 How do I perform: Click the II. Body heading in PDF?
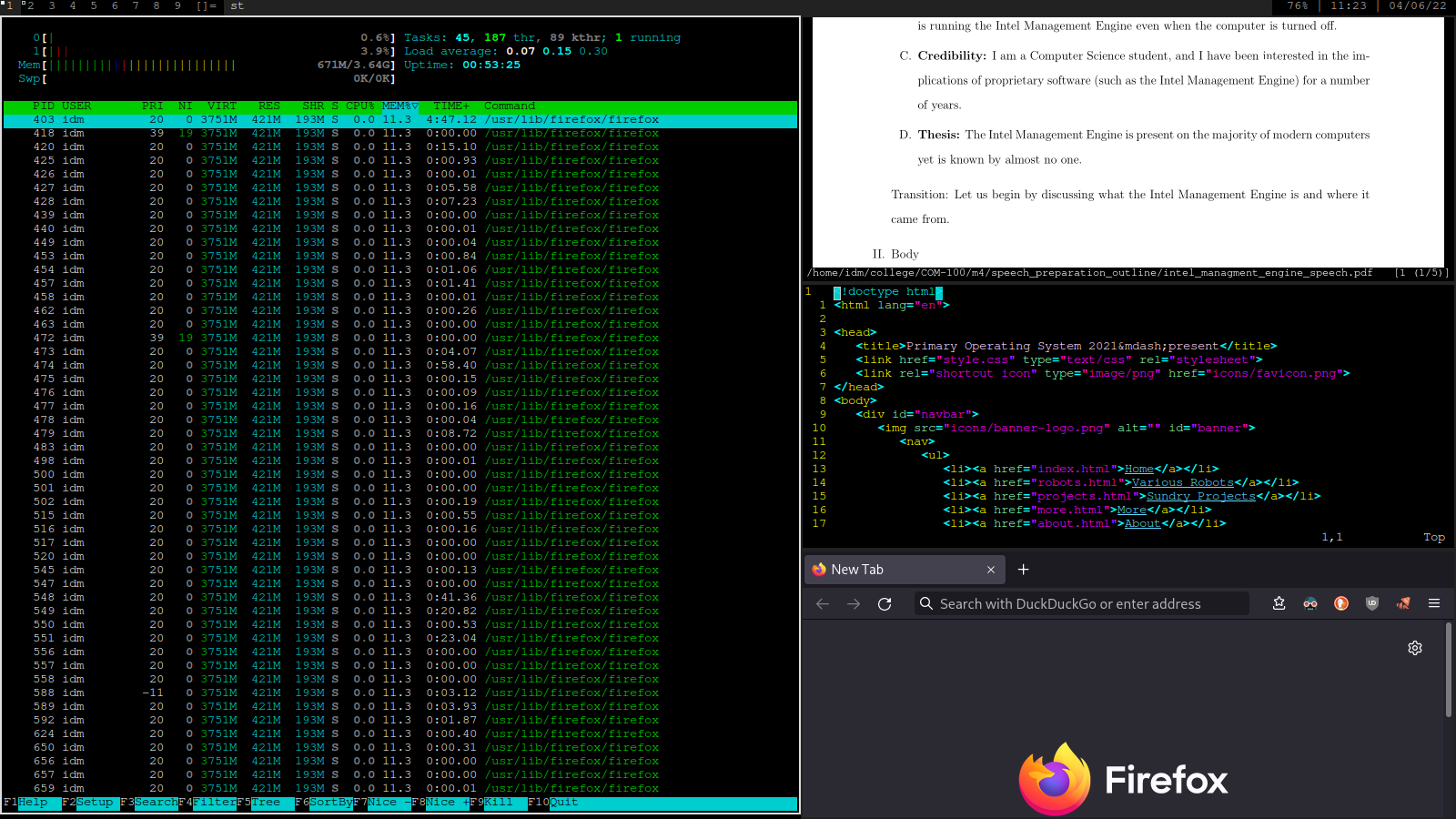pyautogui.click(x=895, y=254)
